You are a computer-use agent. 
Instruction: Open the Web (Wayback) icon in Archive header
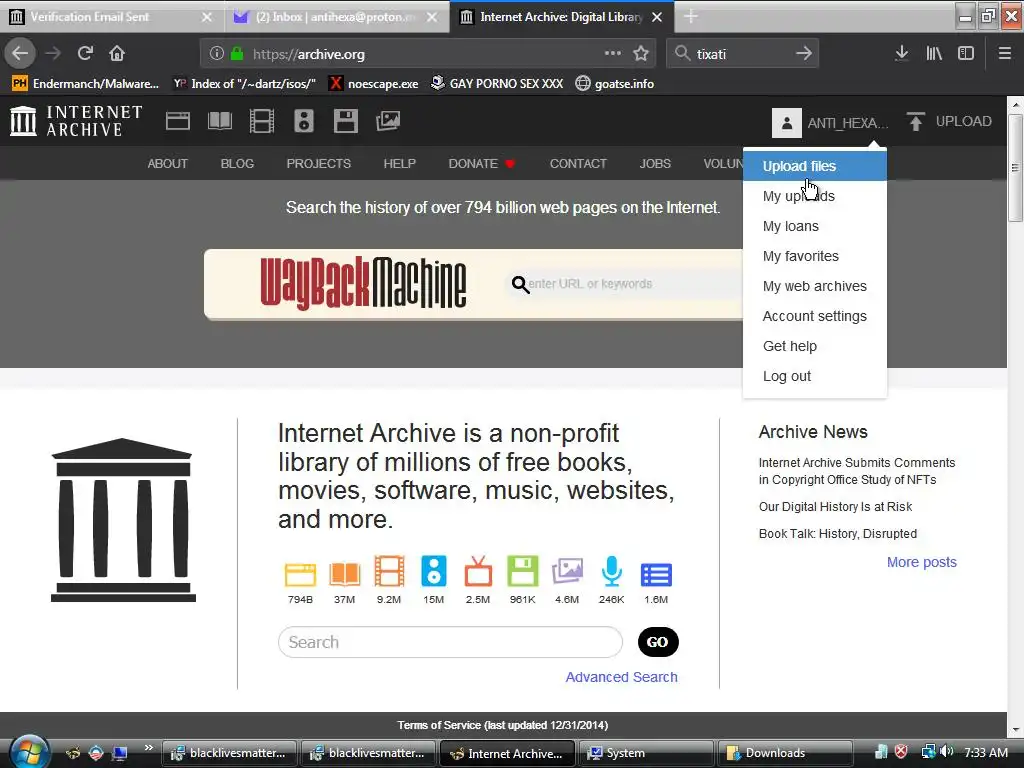click(178, 121)
